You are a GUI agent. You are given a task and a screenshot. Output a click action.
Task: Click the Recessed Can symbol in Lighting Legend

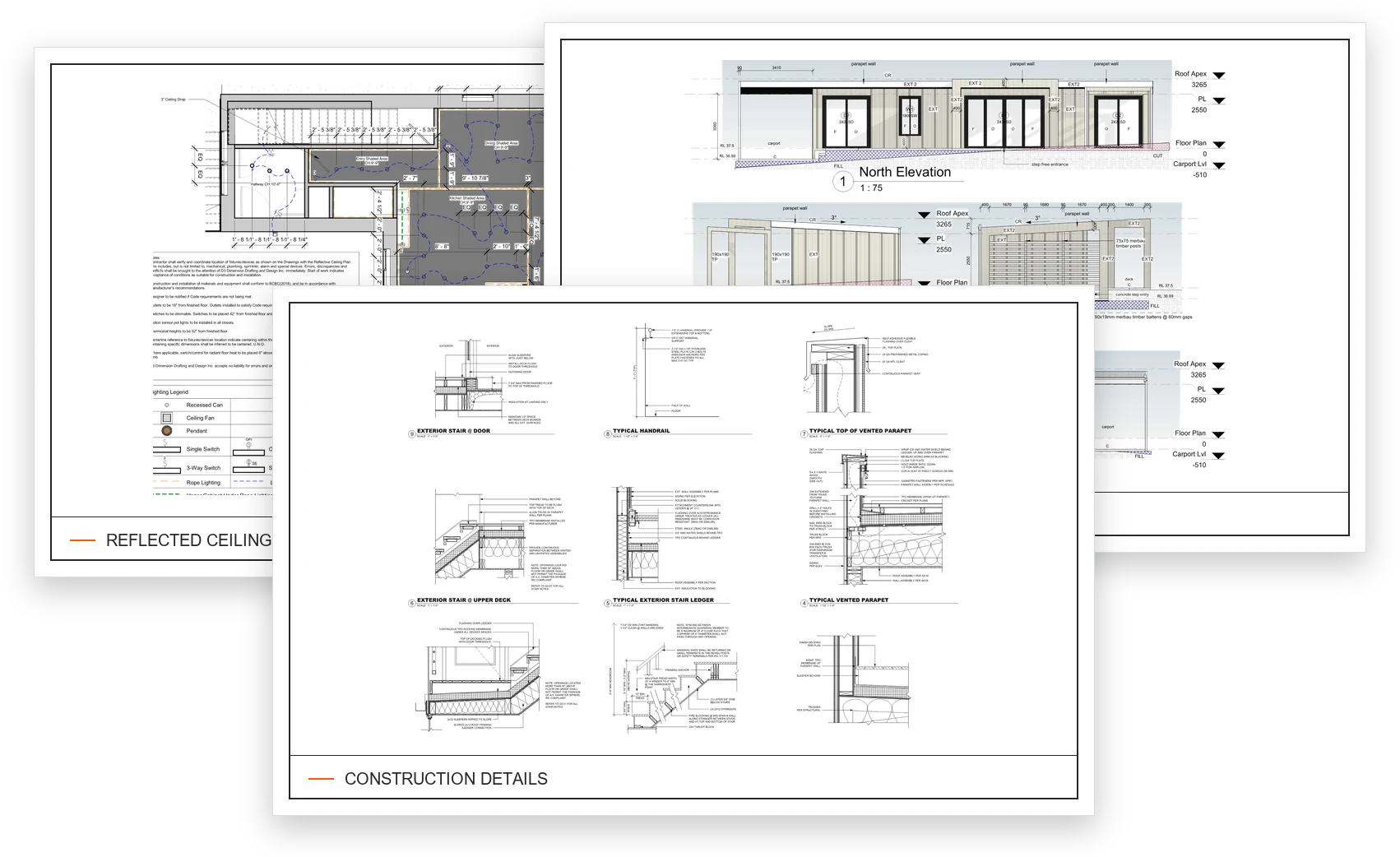167,405
